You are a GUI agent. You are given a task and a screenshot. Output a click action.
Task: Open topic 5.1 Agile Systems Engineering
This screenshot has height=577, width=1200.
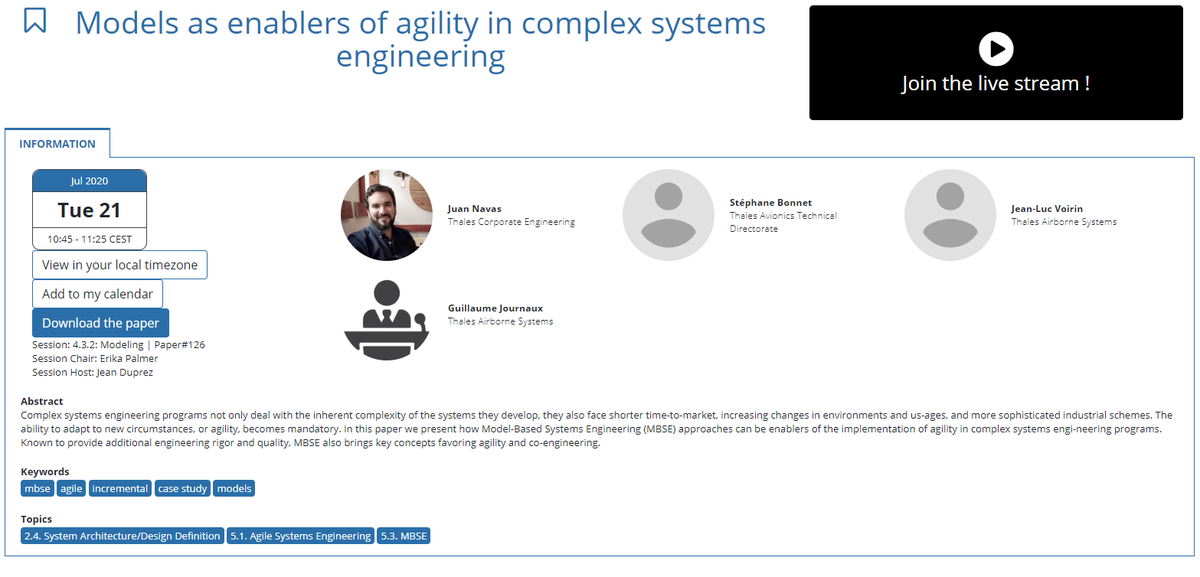click(x=300, y=536)
